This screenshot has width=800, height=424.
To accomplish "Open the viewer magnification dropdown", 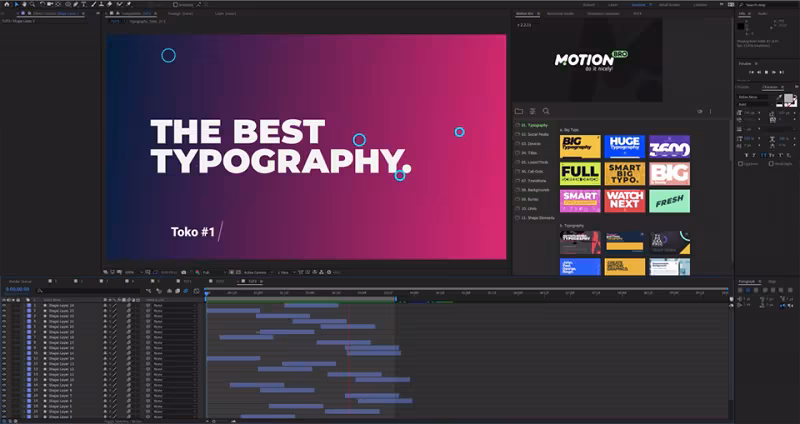I will (132, 272).
